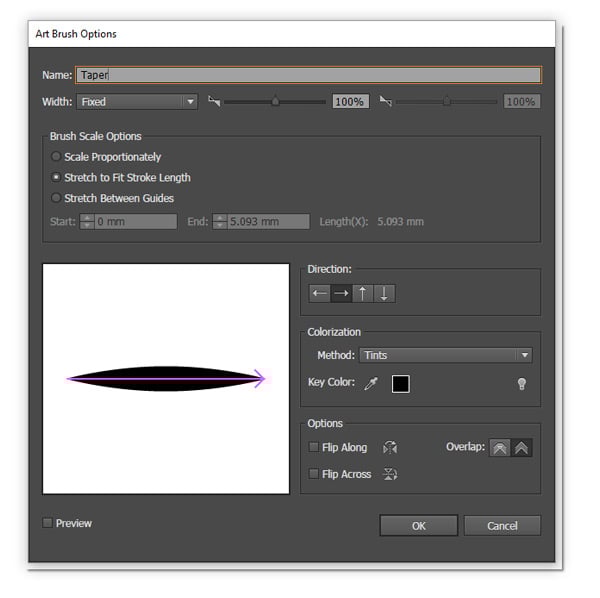Set brush direction to right arrow
This screenshot has height=598, width=600.
pos(341,293)
